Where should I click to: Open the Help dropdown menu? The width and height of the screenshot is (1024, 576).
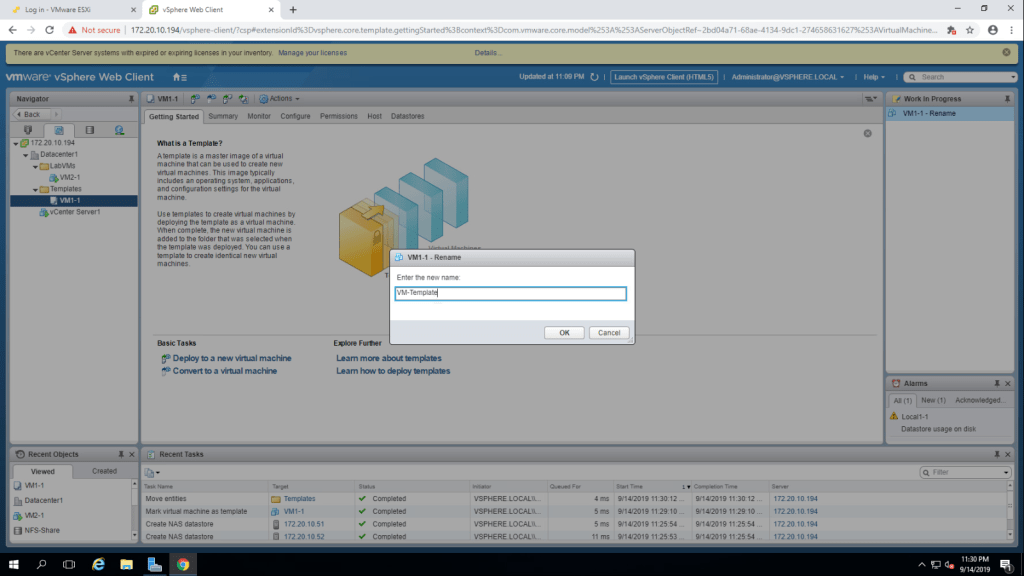pyautogui.click(x=875, y=77)
